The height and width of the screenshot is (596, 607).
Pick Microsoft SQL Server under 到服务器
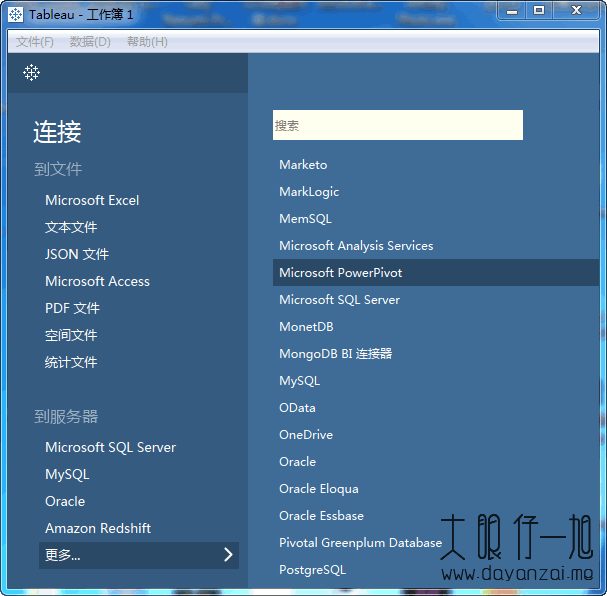pyautogui.click(x=110, y=447)
